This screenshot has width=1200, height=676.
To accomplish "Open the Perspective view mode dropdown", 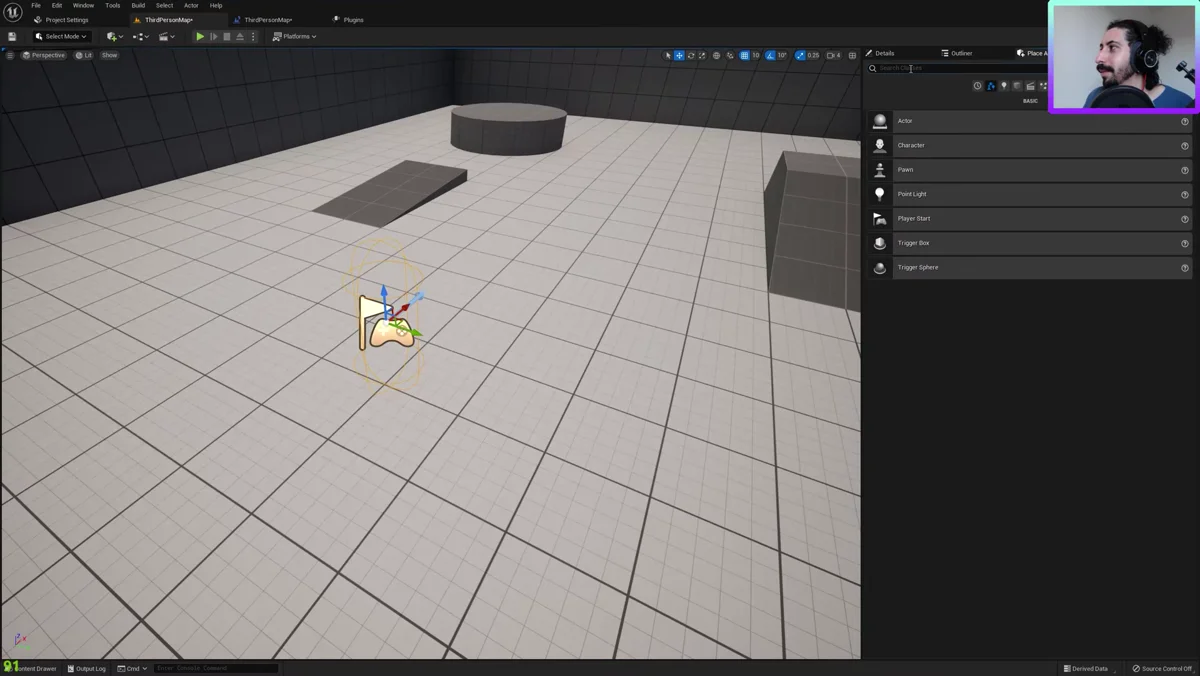I will 44,55.
